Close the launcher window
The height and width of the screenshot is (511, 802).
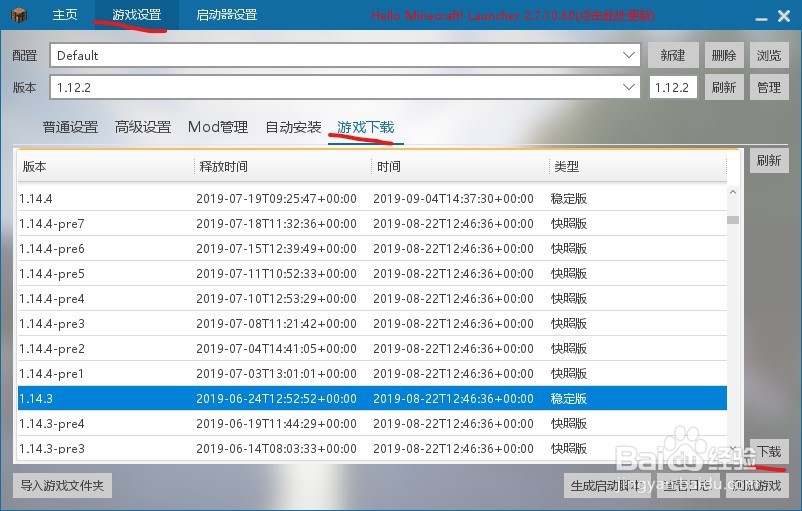tap(784, 16)
